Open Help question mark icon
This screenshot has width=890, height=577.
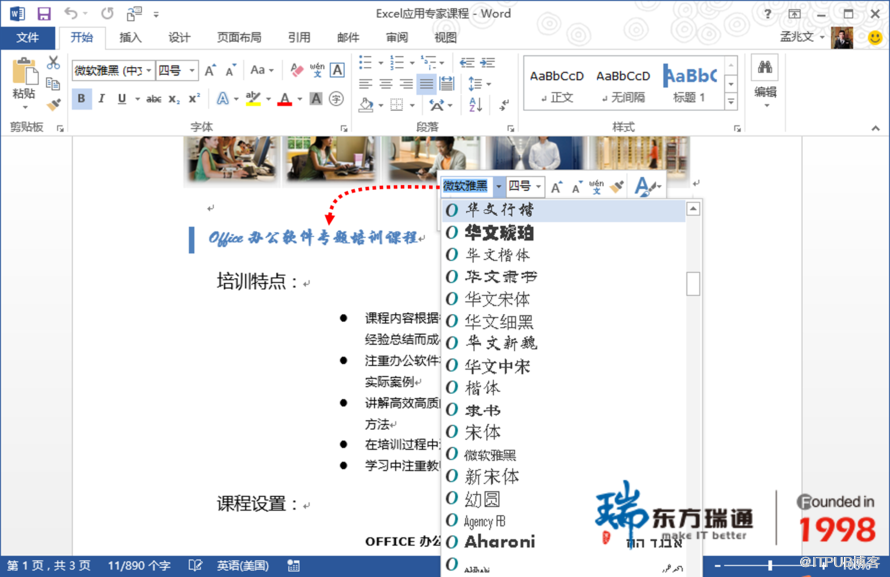pos(767,14)
